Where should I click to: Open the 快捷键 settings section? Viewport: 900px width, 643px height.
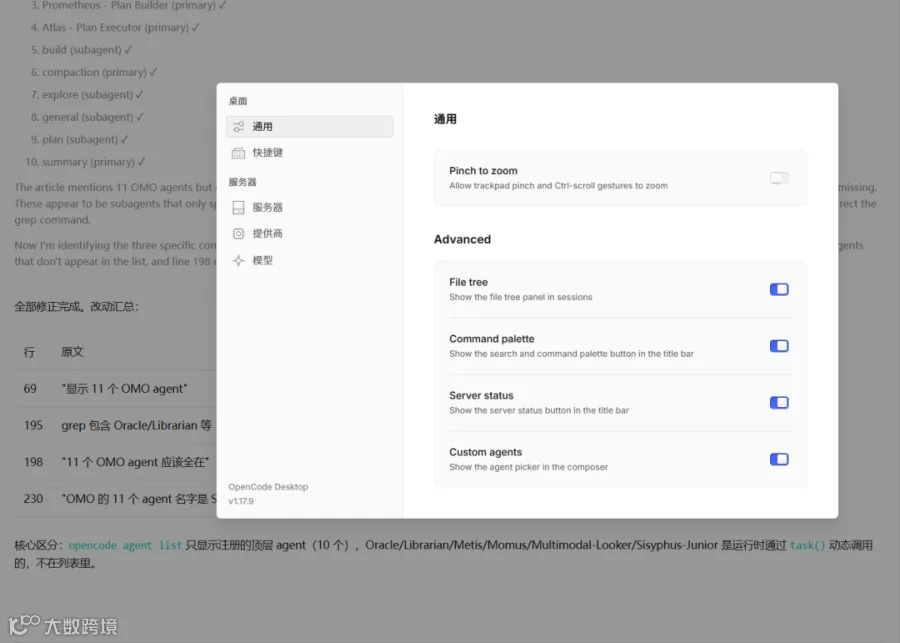pos(309,153)
